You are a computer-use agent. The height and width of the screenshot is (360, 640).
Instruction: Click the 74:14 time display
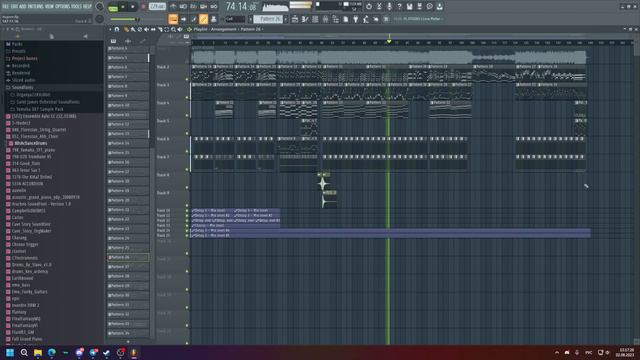pyautogui.click(x=241, y=7)
